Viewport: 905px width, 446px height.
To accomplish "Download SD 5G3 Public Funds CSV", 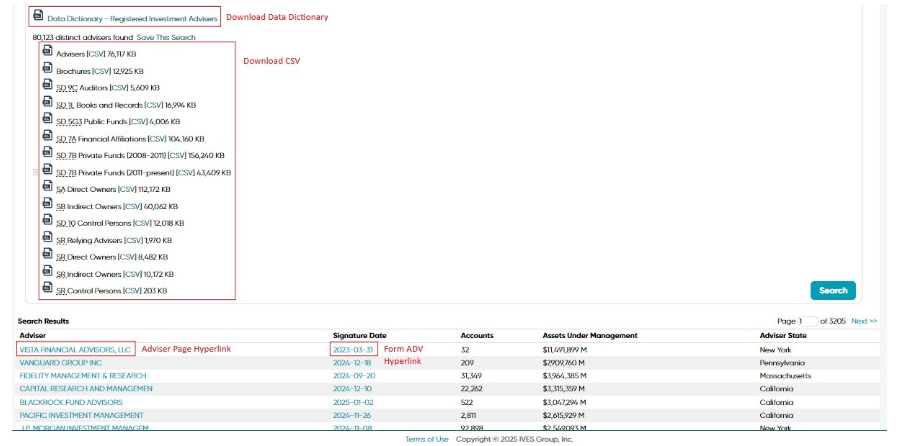I will [x=139, y=122].
